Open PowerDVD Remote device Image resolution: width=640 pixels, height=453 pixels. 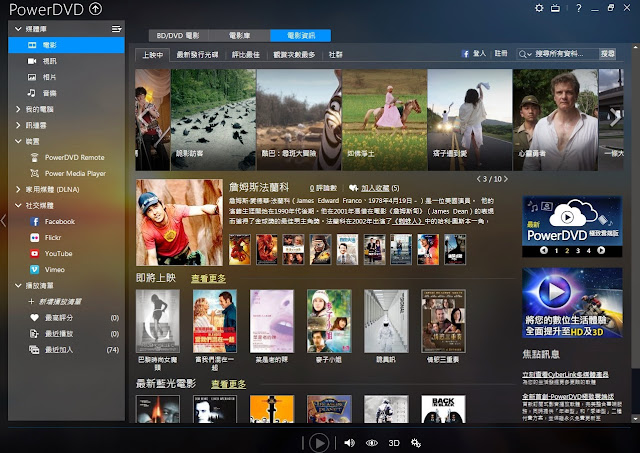68,158
